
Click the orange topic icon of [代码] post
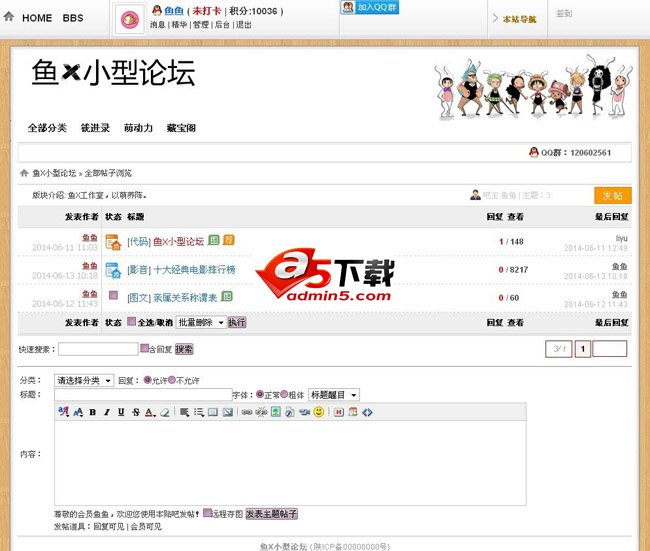tap(113, 242)
